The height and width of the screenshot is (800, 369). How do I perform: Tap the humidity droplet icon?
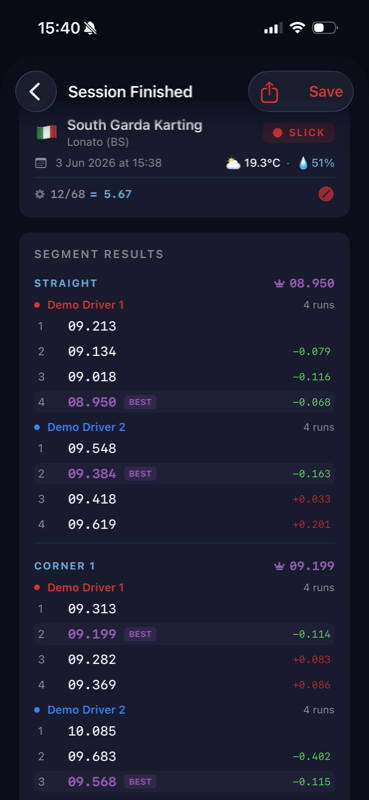[303, 163]
